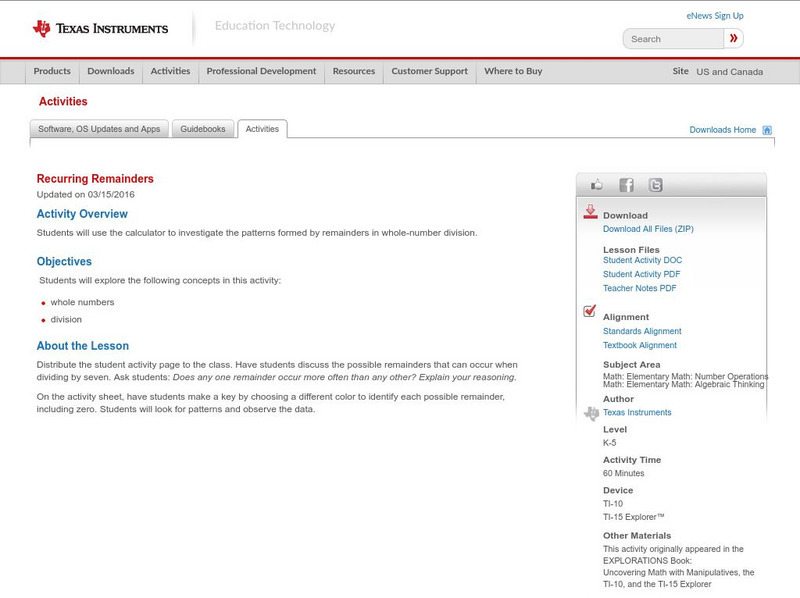Open the Resources menu
Viewport: 800px width, 598px height.
(x=354, y=71)
